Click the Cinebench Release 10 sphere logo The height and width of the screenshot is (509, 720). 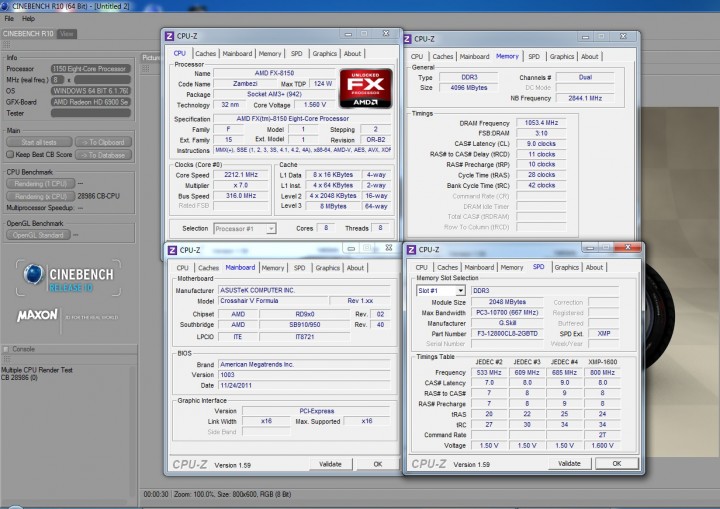pos(34,274)
